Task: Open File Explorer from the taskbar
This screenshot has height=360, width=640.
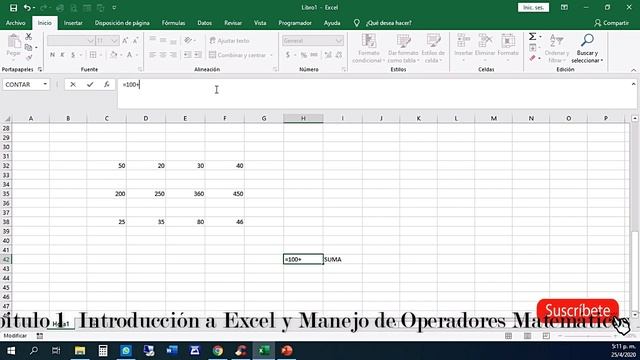Action: tap(80, 351)
